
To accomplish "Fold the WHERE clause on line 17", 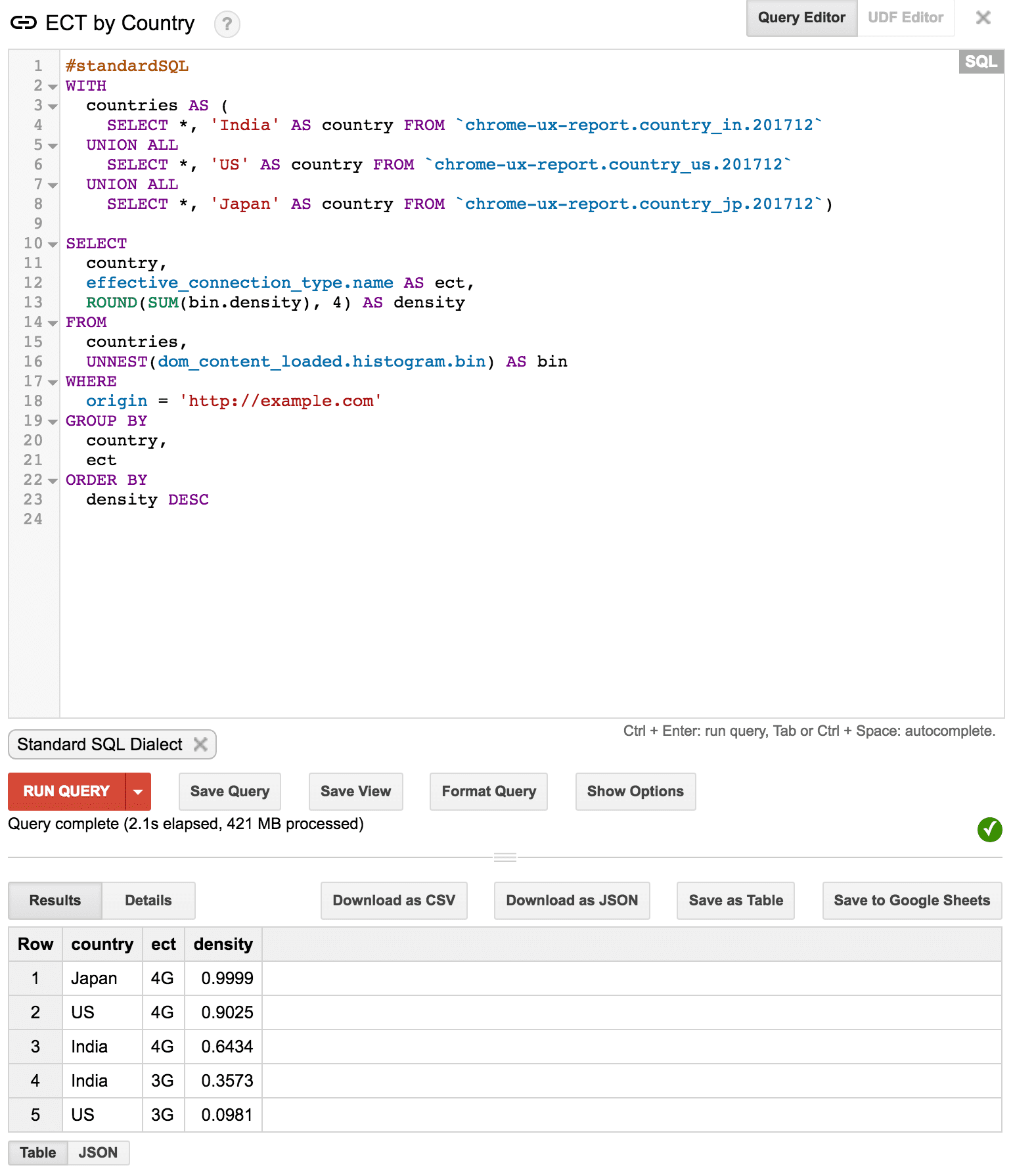I will tap(53, 382).
